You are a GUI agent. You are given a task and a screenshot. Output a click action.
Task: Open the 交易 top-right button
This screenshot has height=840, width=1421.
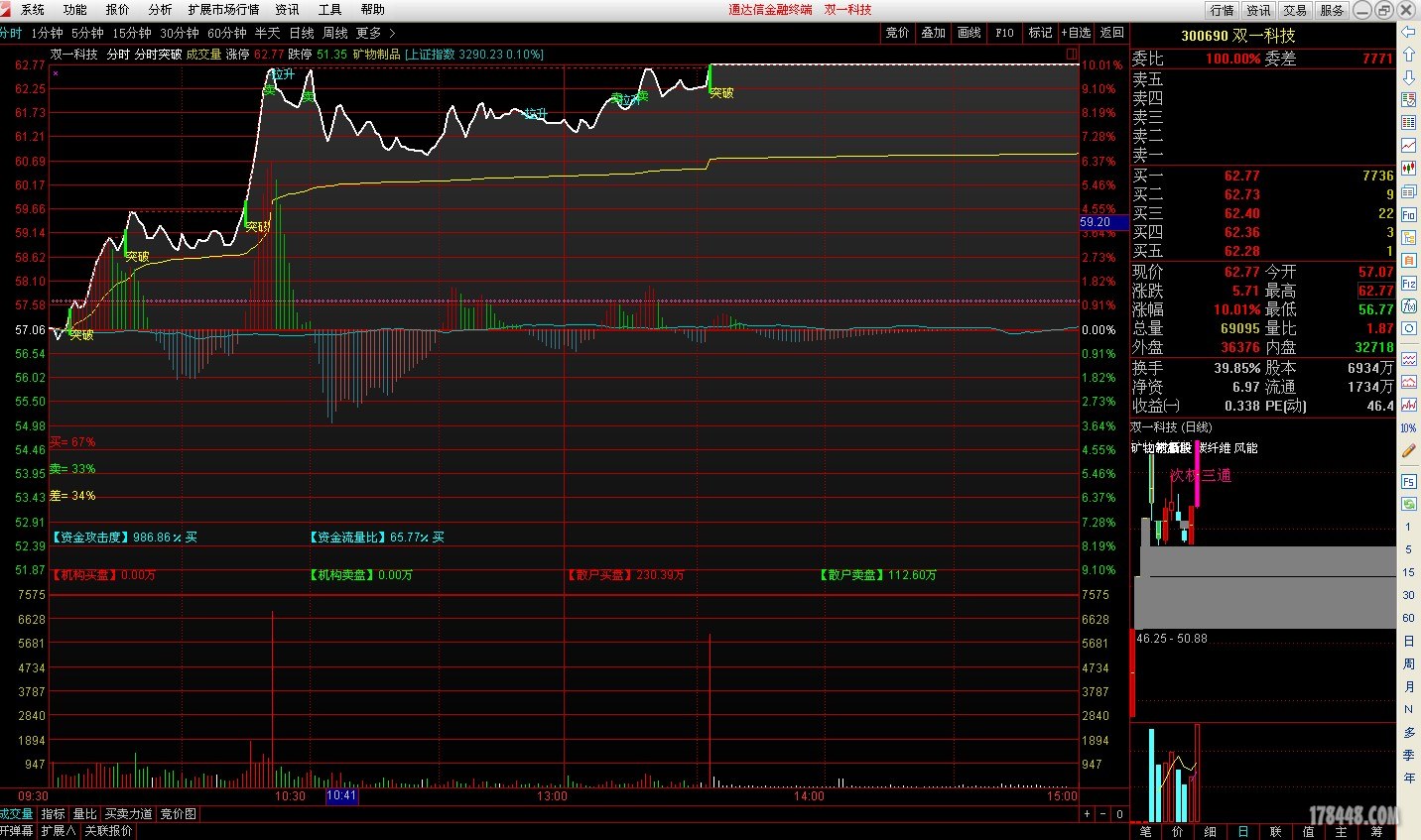tap(1295, 10)
